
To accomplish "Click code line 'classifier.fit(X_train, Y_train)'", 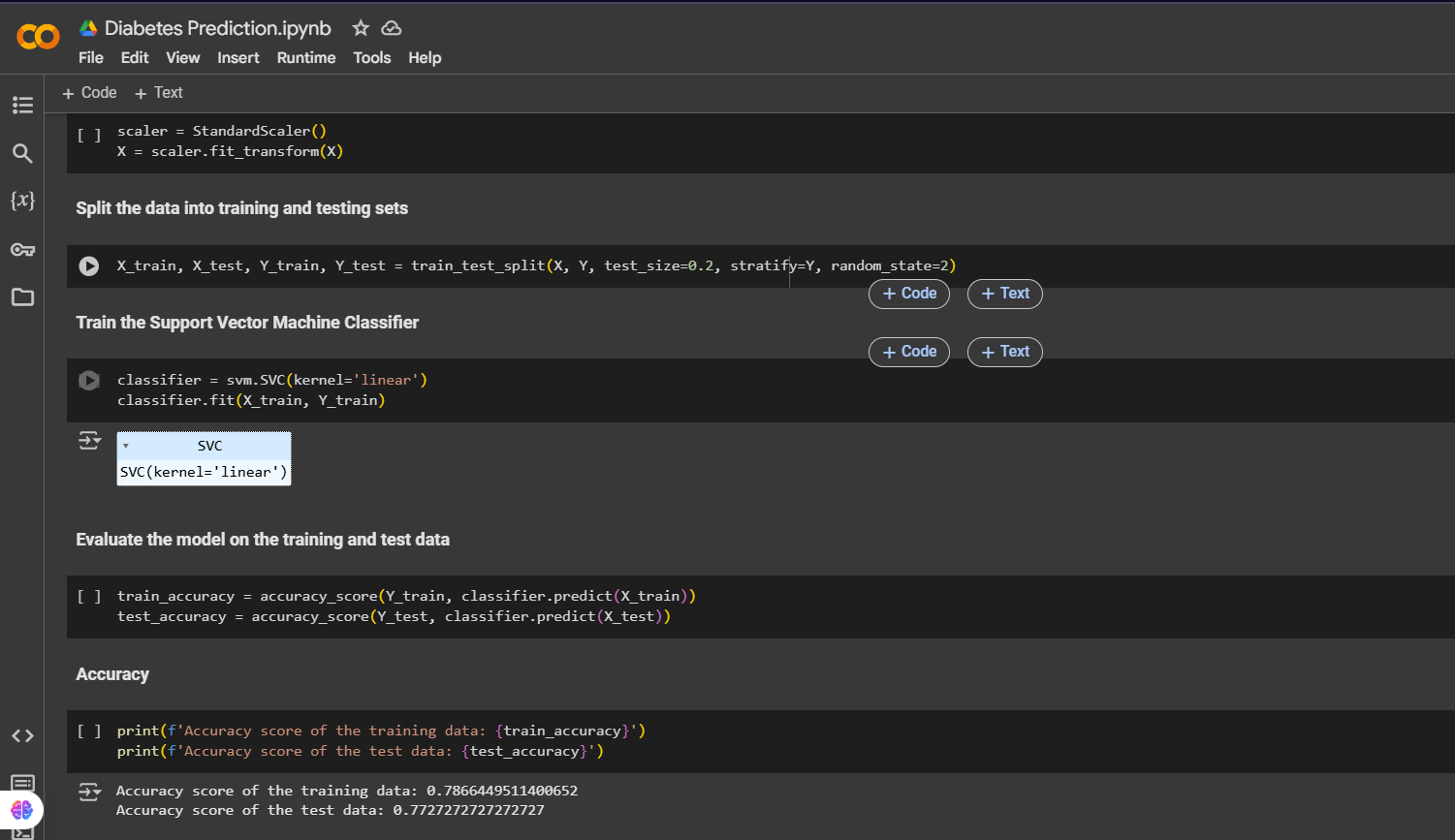I will [x=251, y=400].
